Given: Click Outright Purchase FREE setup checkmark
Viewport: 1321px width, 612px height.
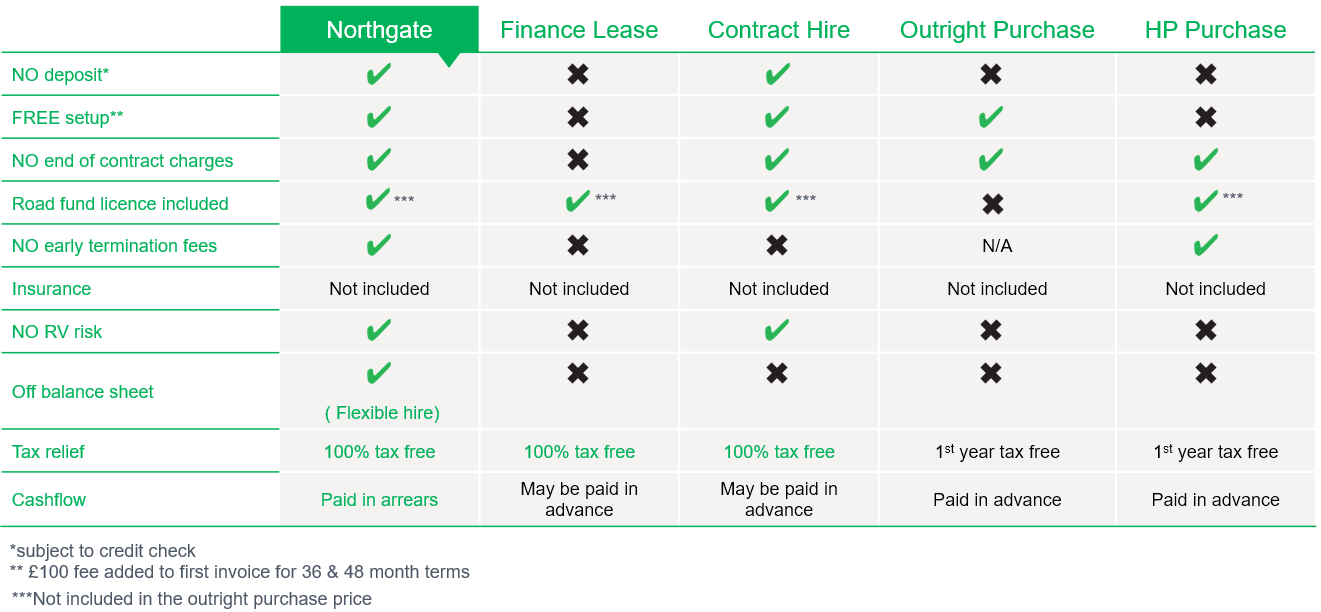Looking at the screenshot, I should coord(990,117).
